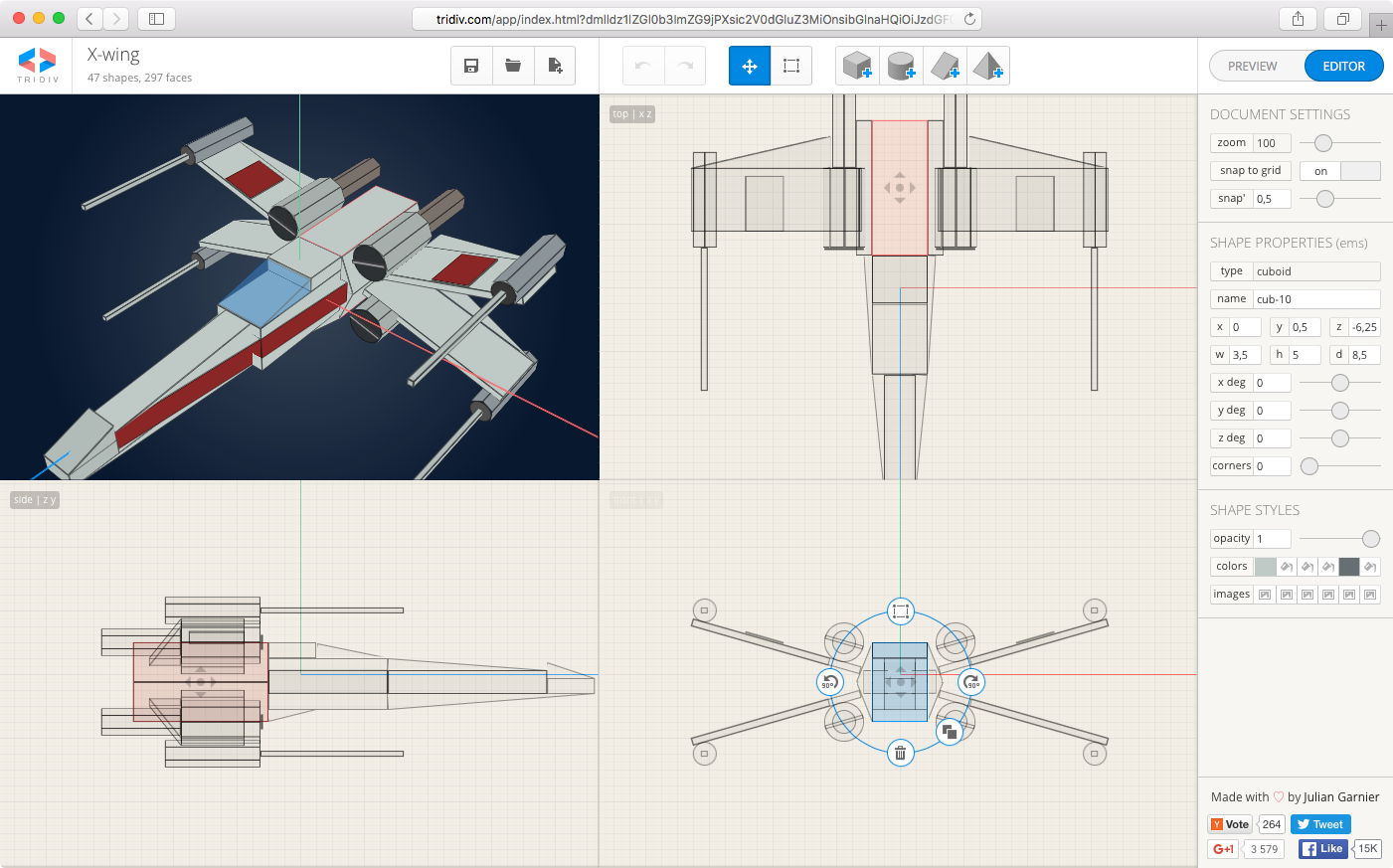Screen dimensions: 1393x868
Task: Click the Facebook Like button
Action: click(1322, 848)
